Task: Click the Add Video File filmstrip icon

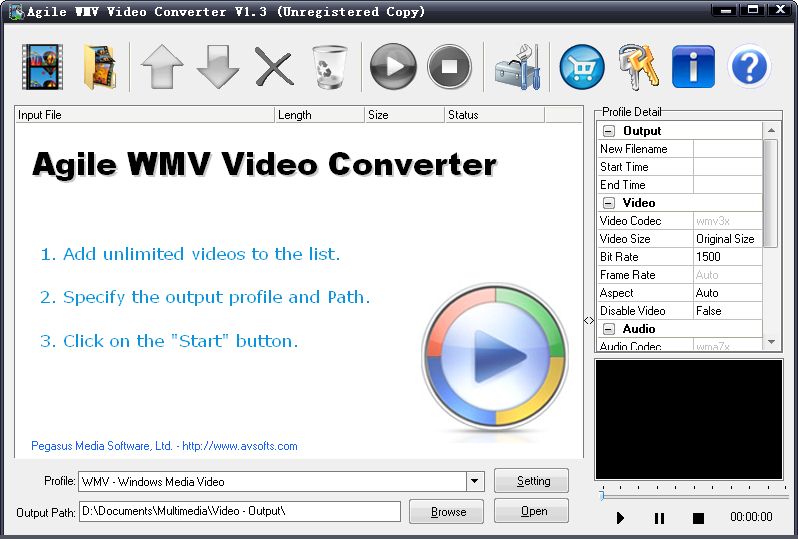Action: coord(42,67)
